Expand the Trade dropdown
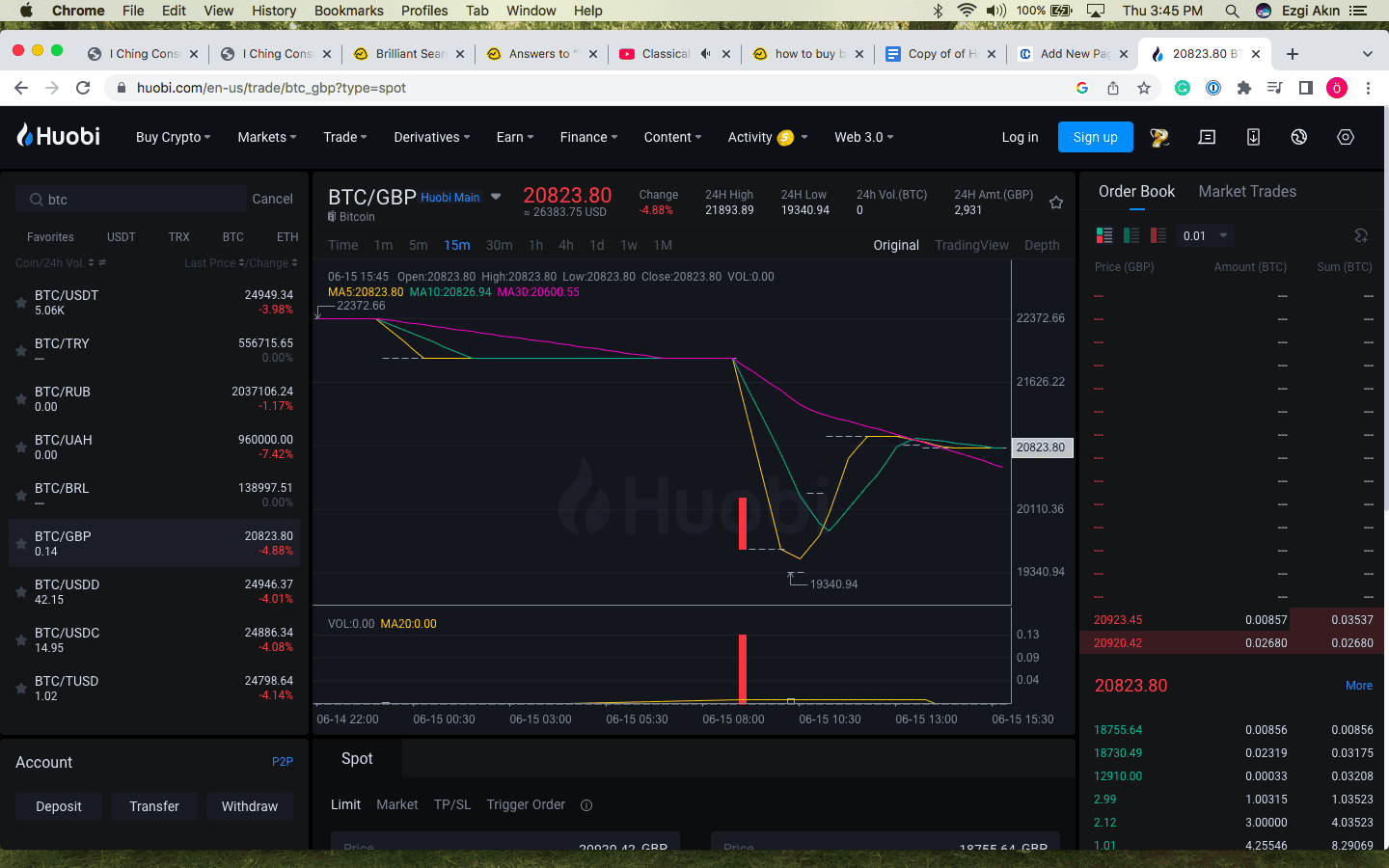 click(345, 137)
